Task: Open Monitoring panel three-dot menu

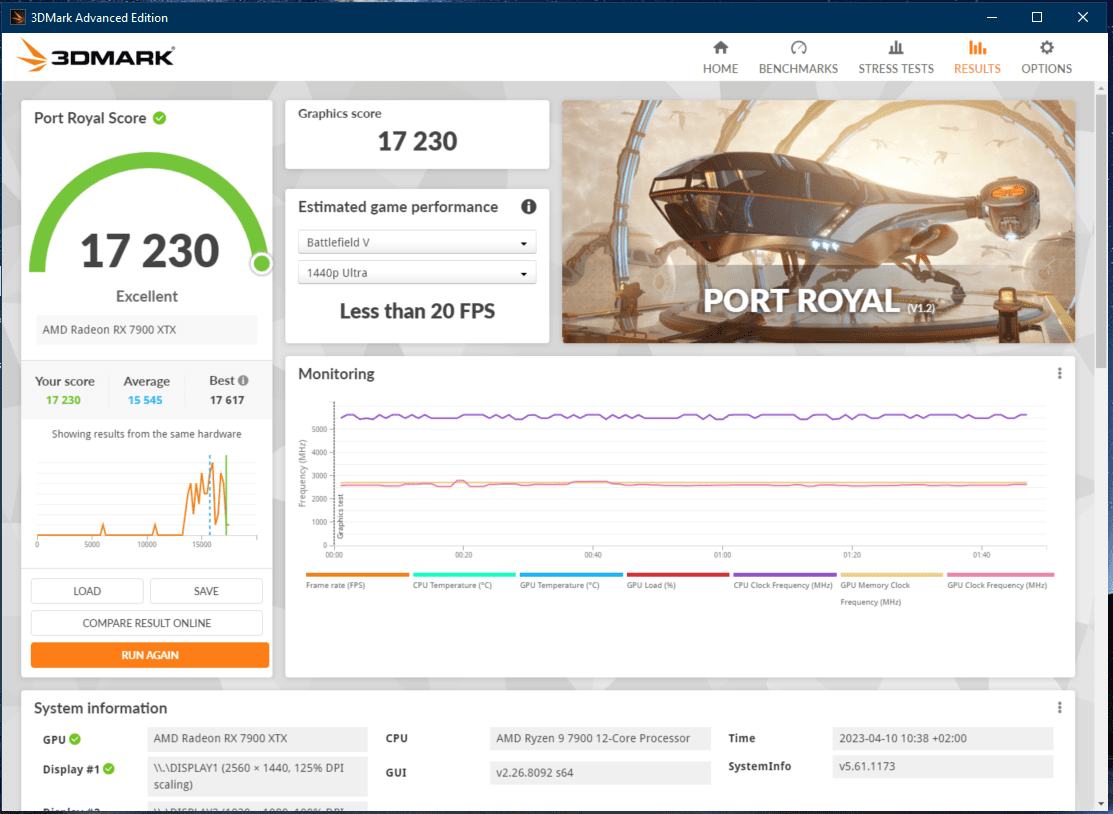Action: 1059,373
